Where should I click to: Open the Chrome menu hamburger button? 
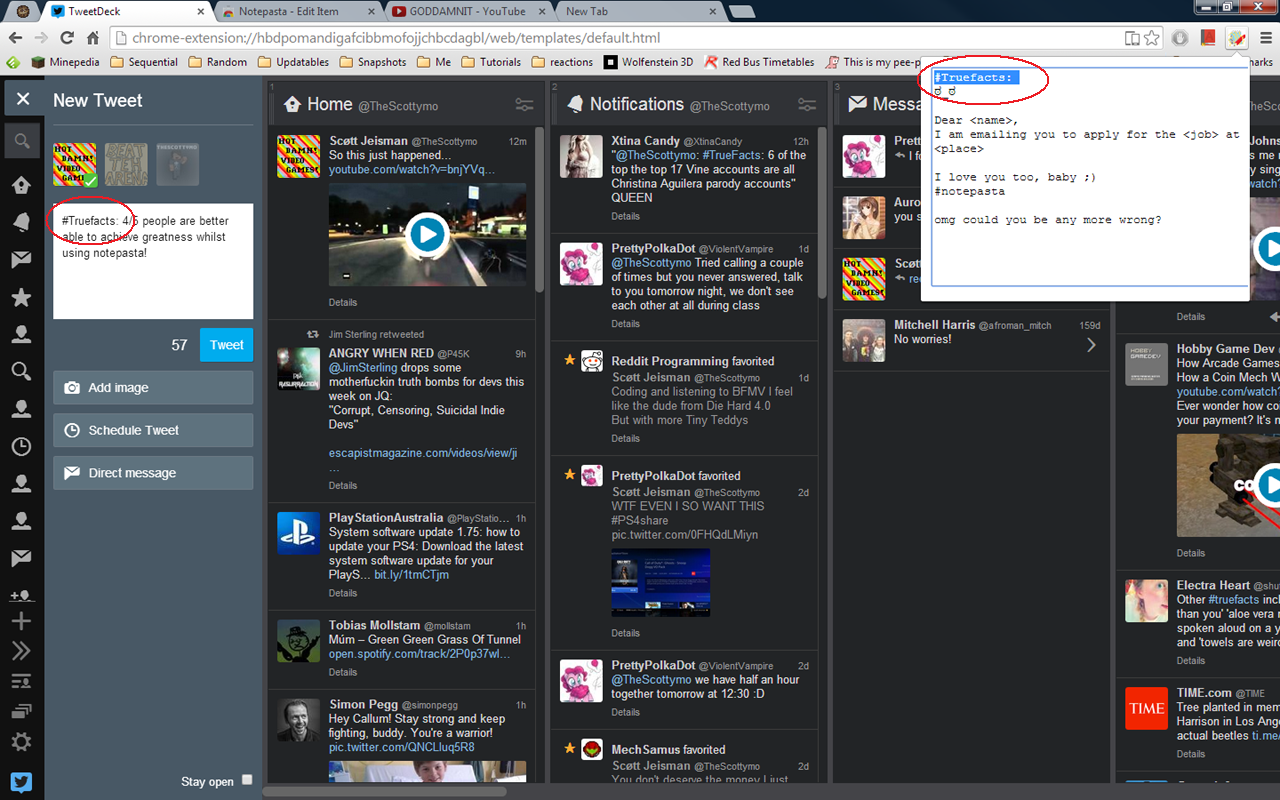(x=1266, y=38)
